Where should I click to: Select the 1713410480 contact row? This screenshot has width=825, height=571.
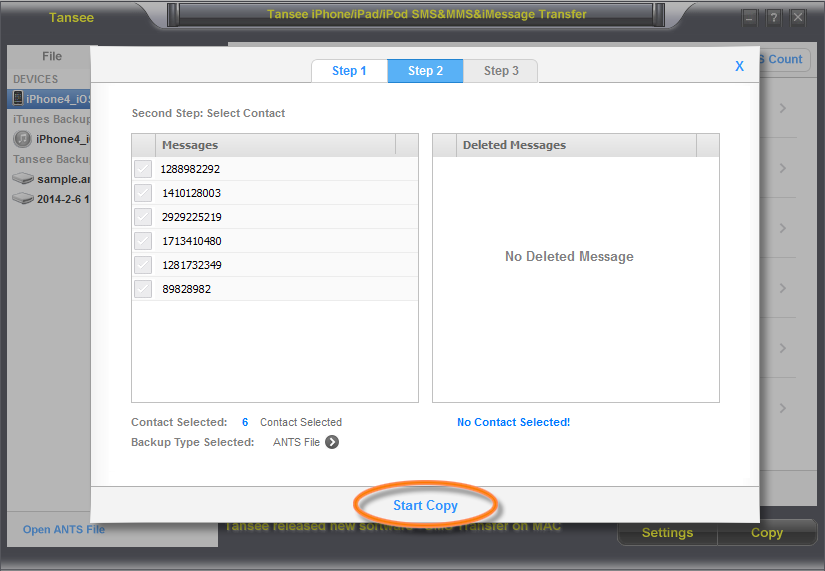(x=275, y=241)
